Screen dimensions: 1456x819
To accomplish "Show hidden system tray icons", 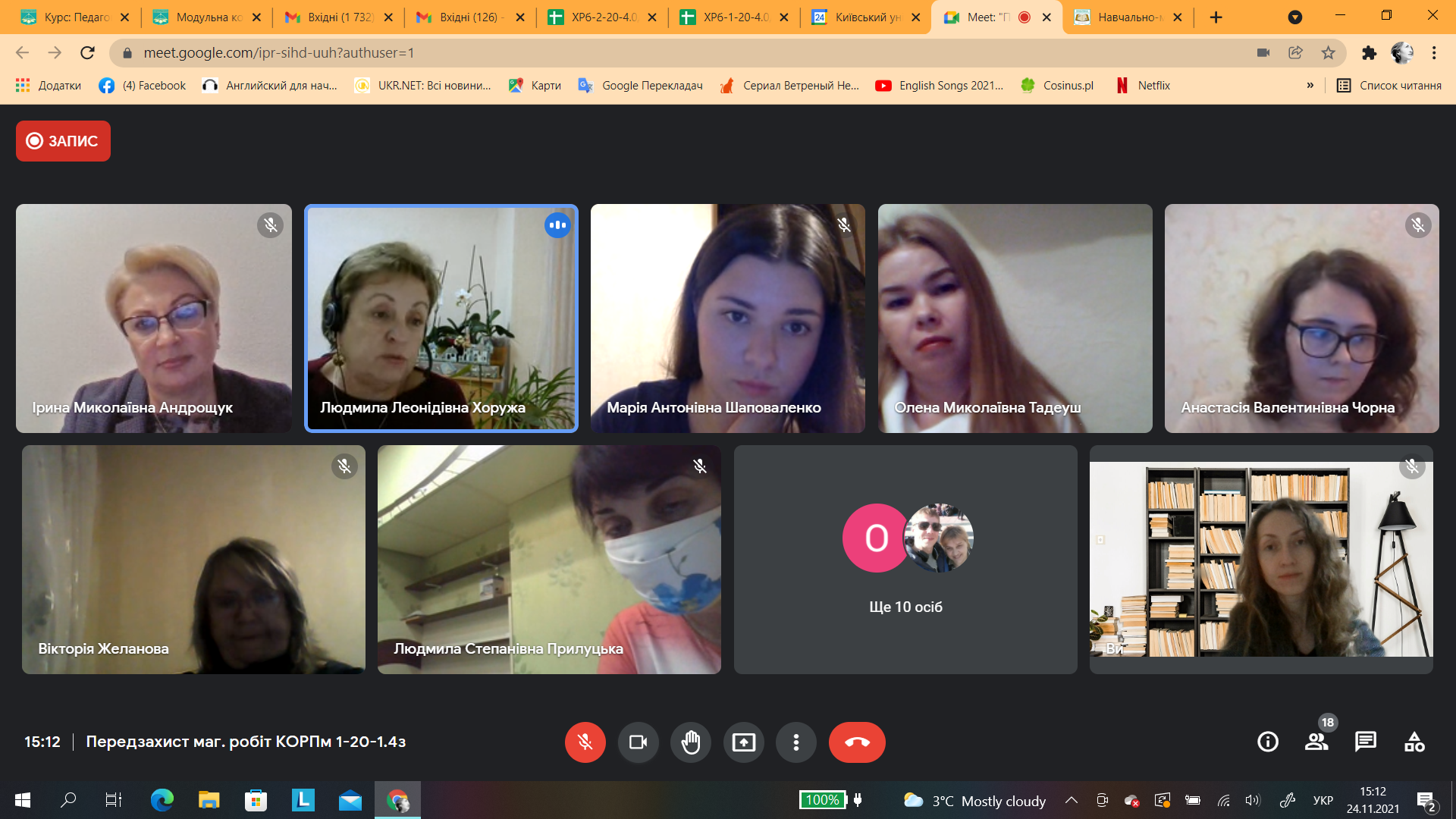I will [1072, 800].
